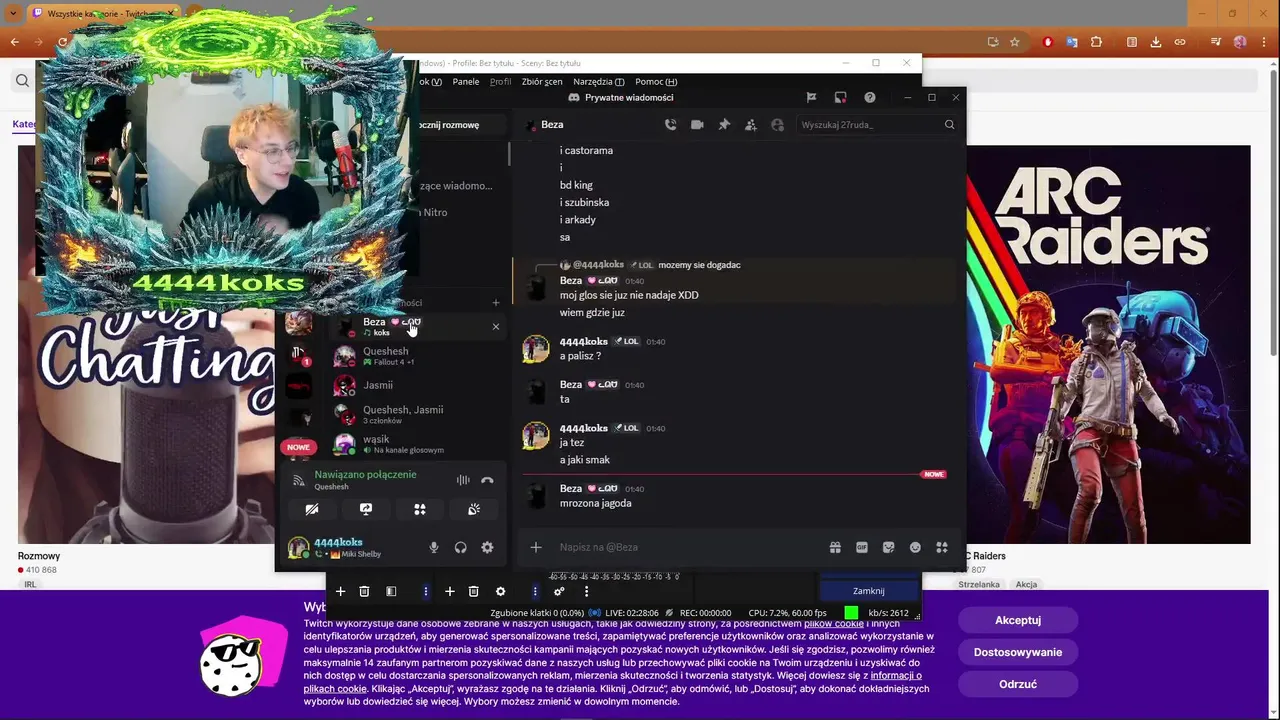The image size is (1280, 720).
Task: Open OBS Zbiór scen menu
Action: click(541, 82)
